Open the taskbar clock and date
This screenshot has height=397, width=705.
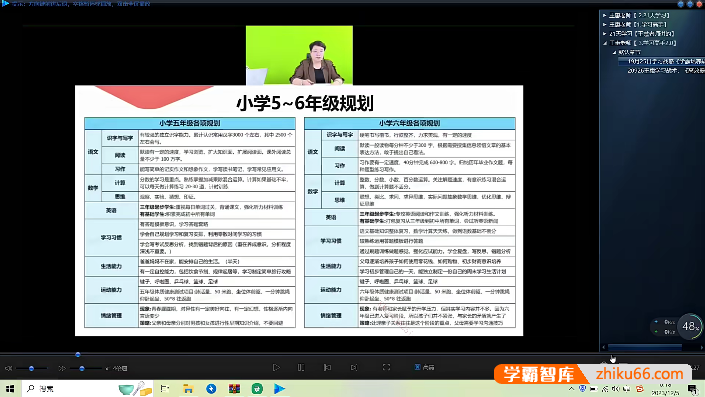pos(665,388)
